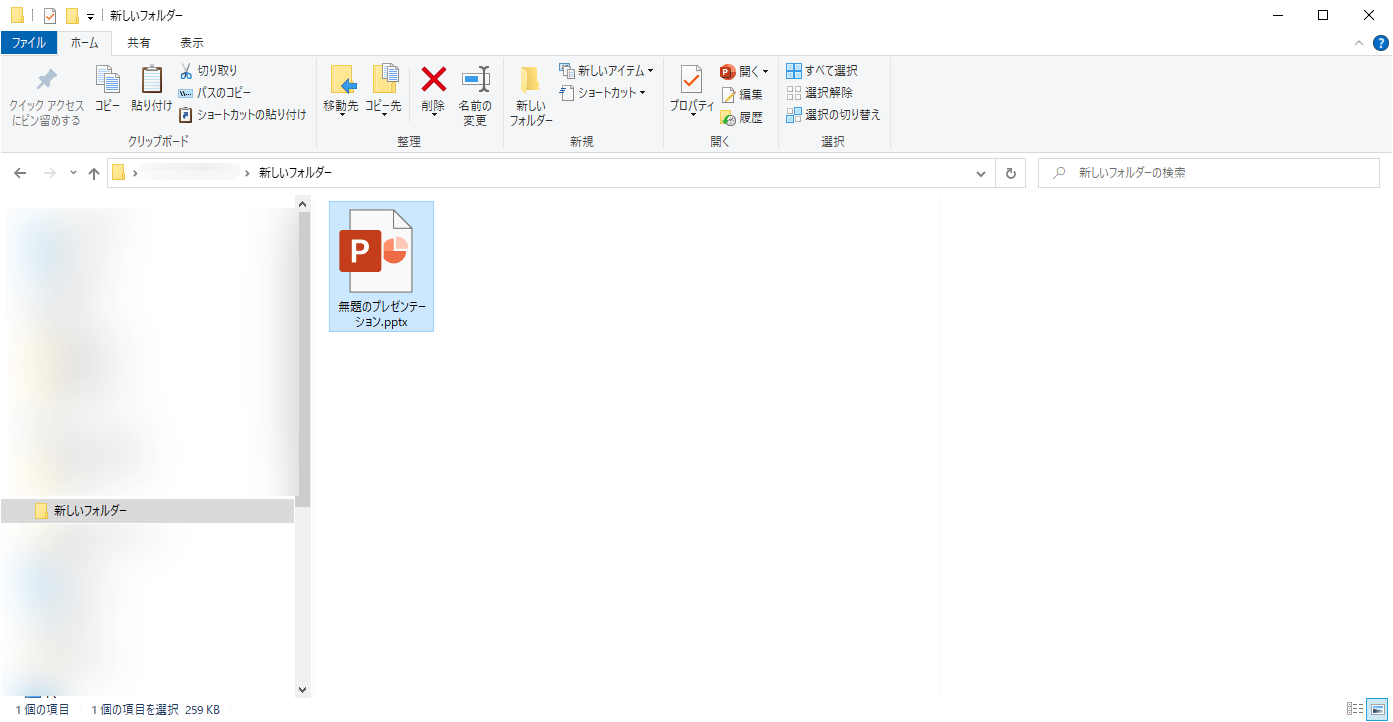
Task: Open the ファイル menu tab
Action: click(x=28, y=43)
